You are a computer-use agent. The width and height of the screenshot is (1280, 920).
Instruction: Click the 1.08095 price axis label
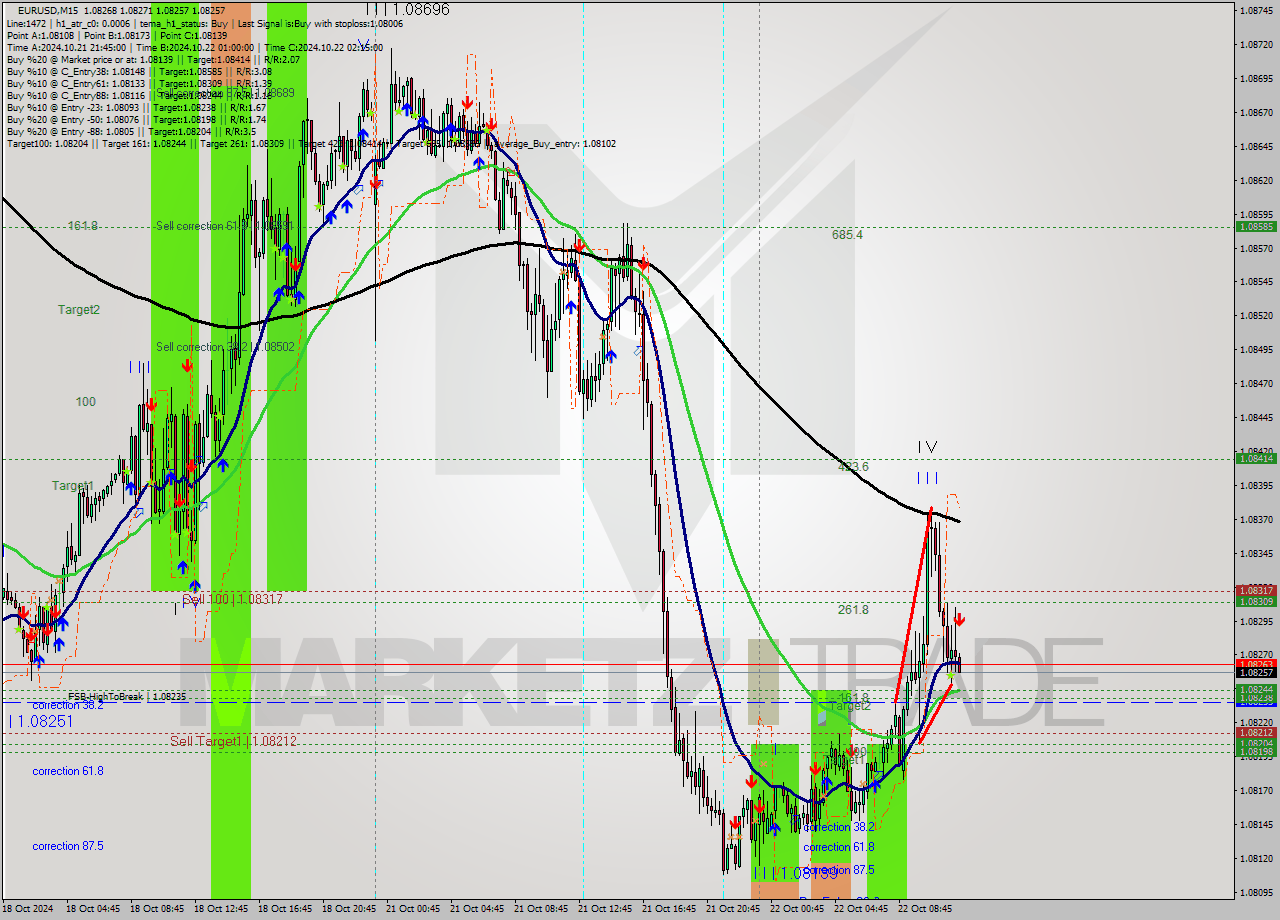[1256, 892]
